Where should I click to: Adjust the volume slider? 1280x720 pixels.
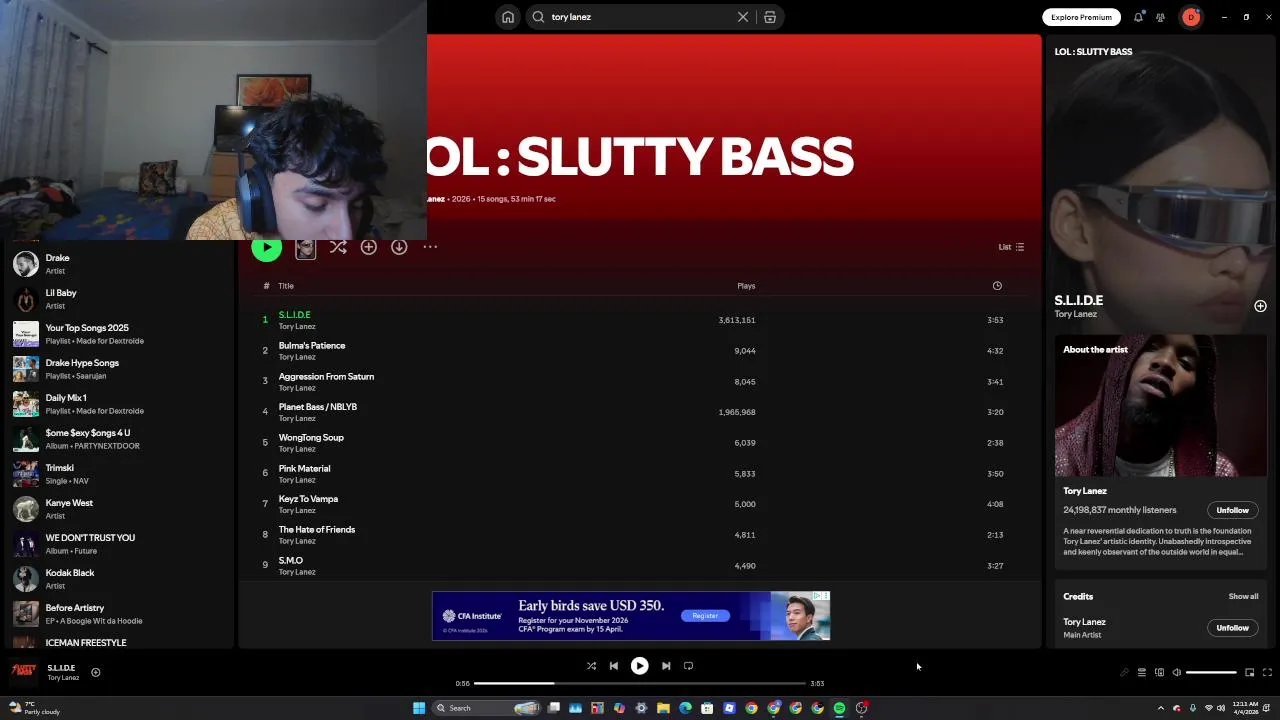click(1211, 673)
